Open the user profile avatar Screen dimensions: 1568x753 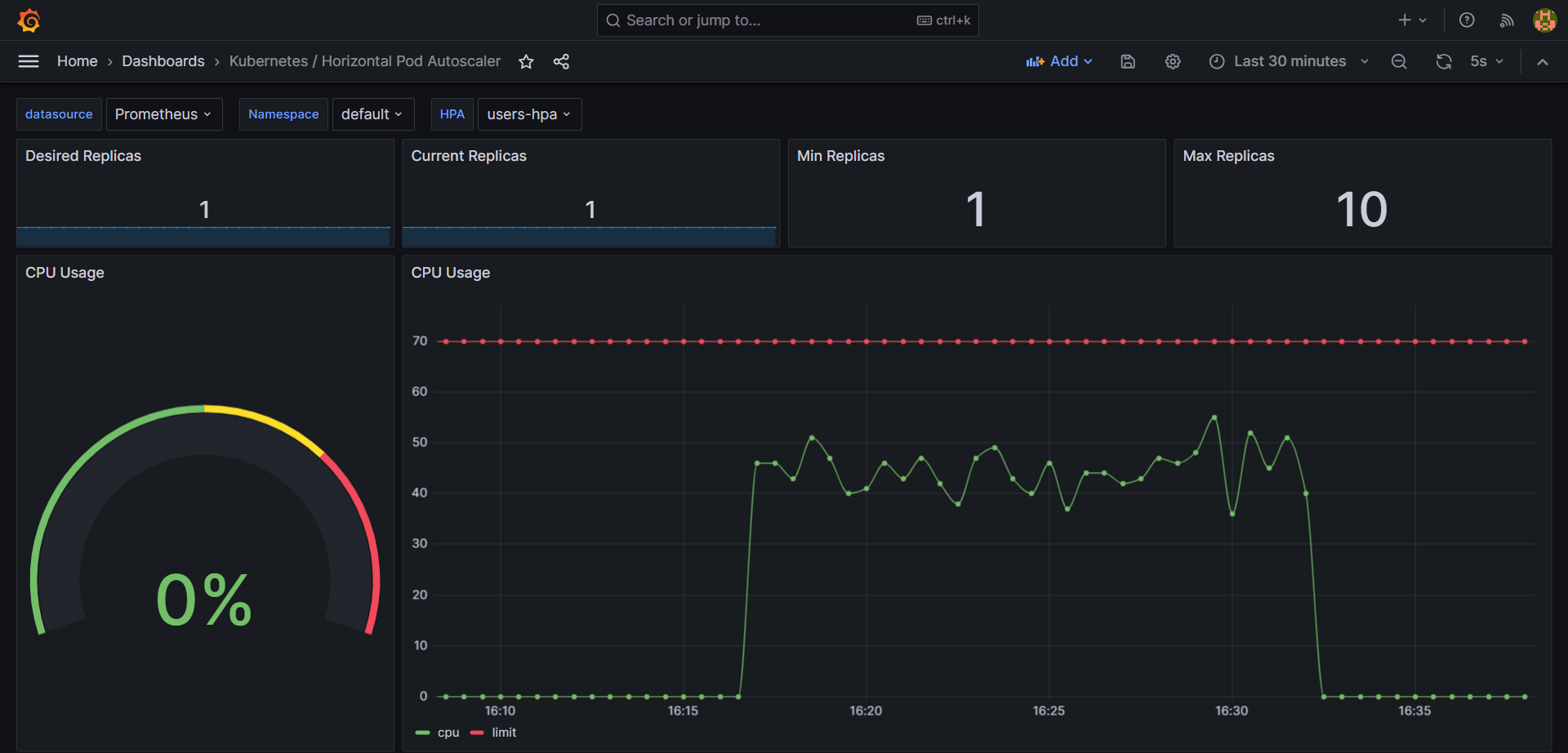click(x=1544, y=20)
